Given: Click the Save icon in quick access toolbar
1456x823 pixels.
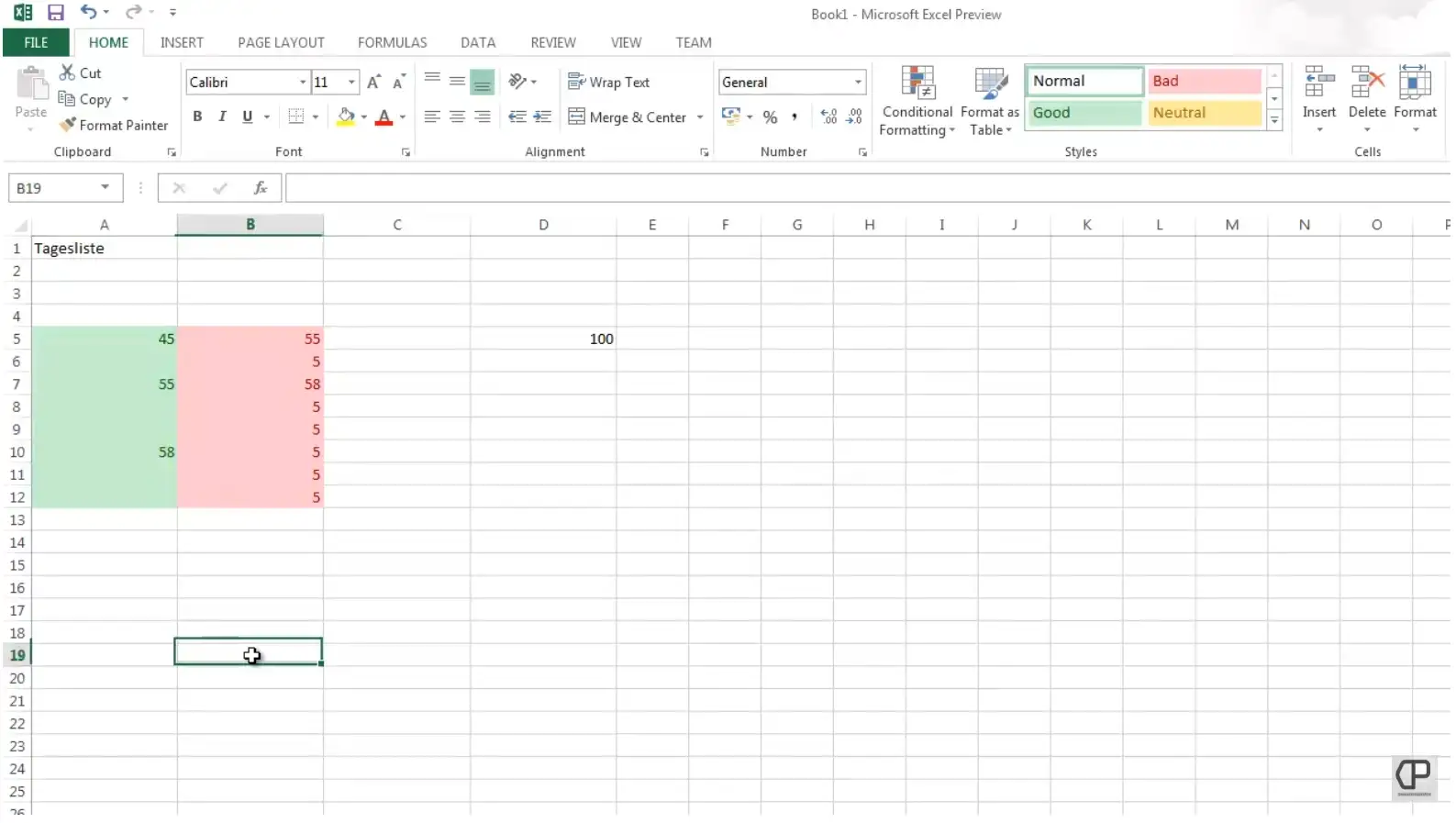Looking at the screenshot, I should pyautogui.click(x=56, y=13).
